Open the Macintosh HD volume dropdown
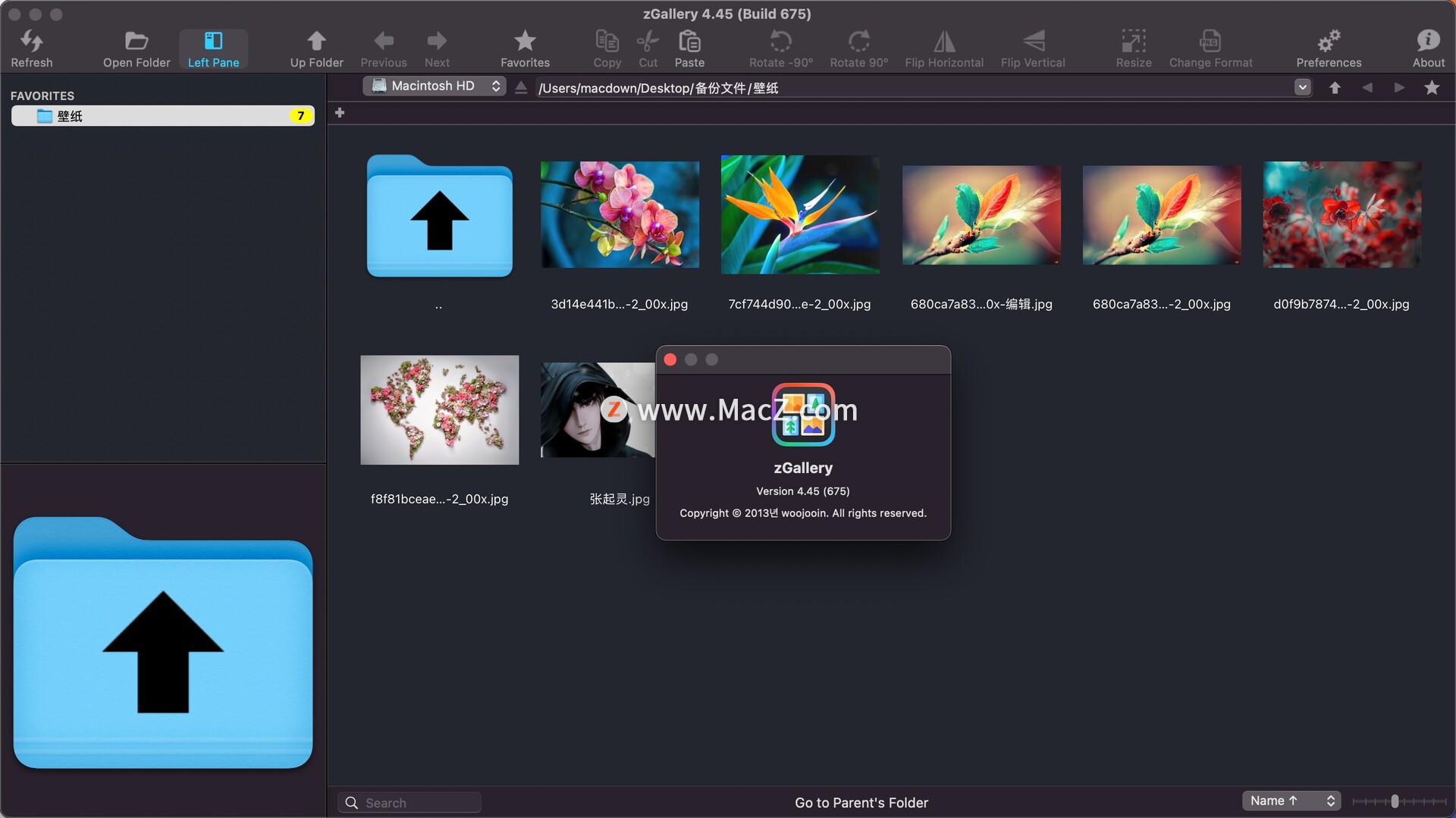The image size is (1456, 818). tap(435, 86)
